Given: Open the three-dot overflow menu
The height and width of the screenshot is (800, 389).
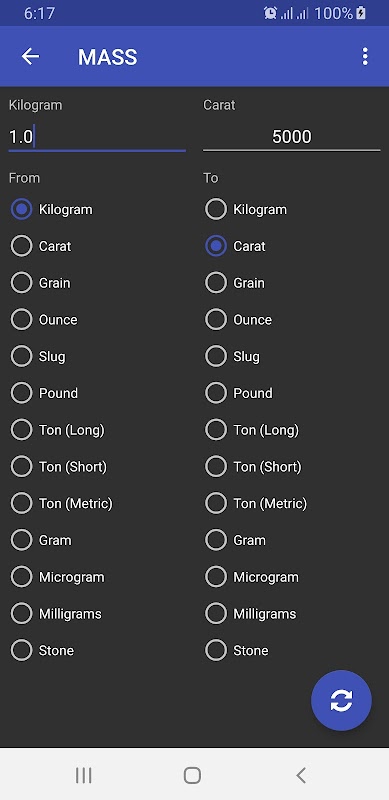Looking at the screenshot, I should click(x=364, y=56).
